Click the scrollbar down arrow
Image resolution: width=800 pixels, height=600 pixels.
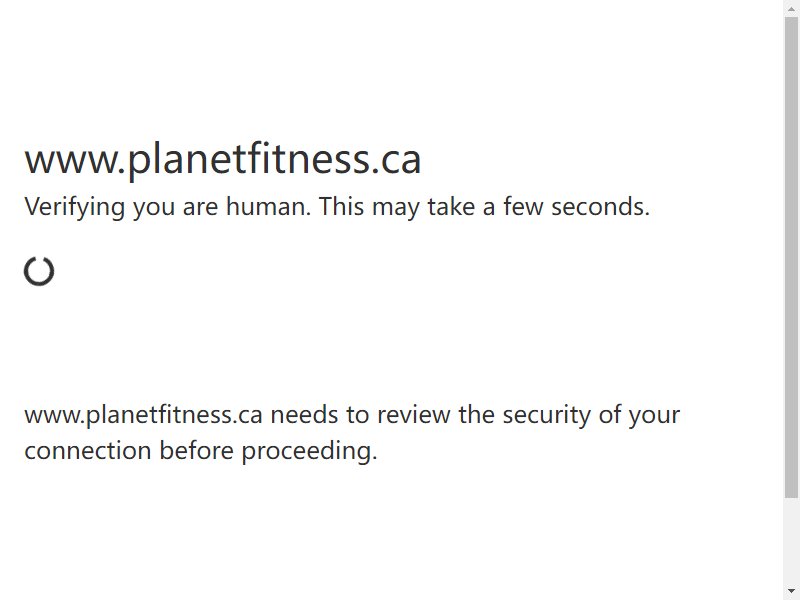[x=791, y=591]
